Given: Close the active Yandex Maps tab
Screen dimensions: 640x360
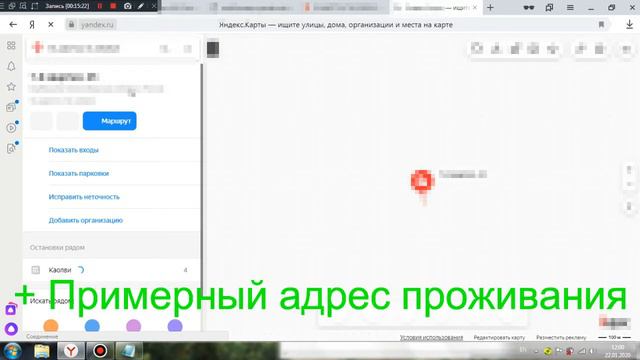Looking at the screenshot, I should pyautogui.click(x=475, y=7).
